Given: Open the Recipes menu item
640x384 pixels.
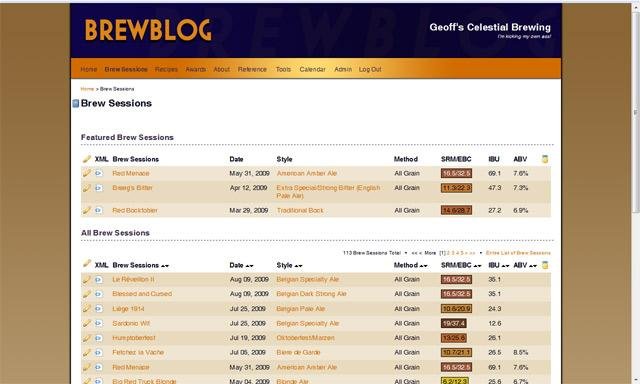Looking at the screenshot, I should [166, 69].
